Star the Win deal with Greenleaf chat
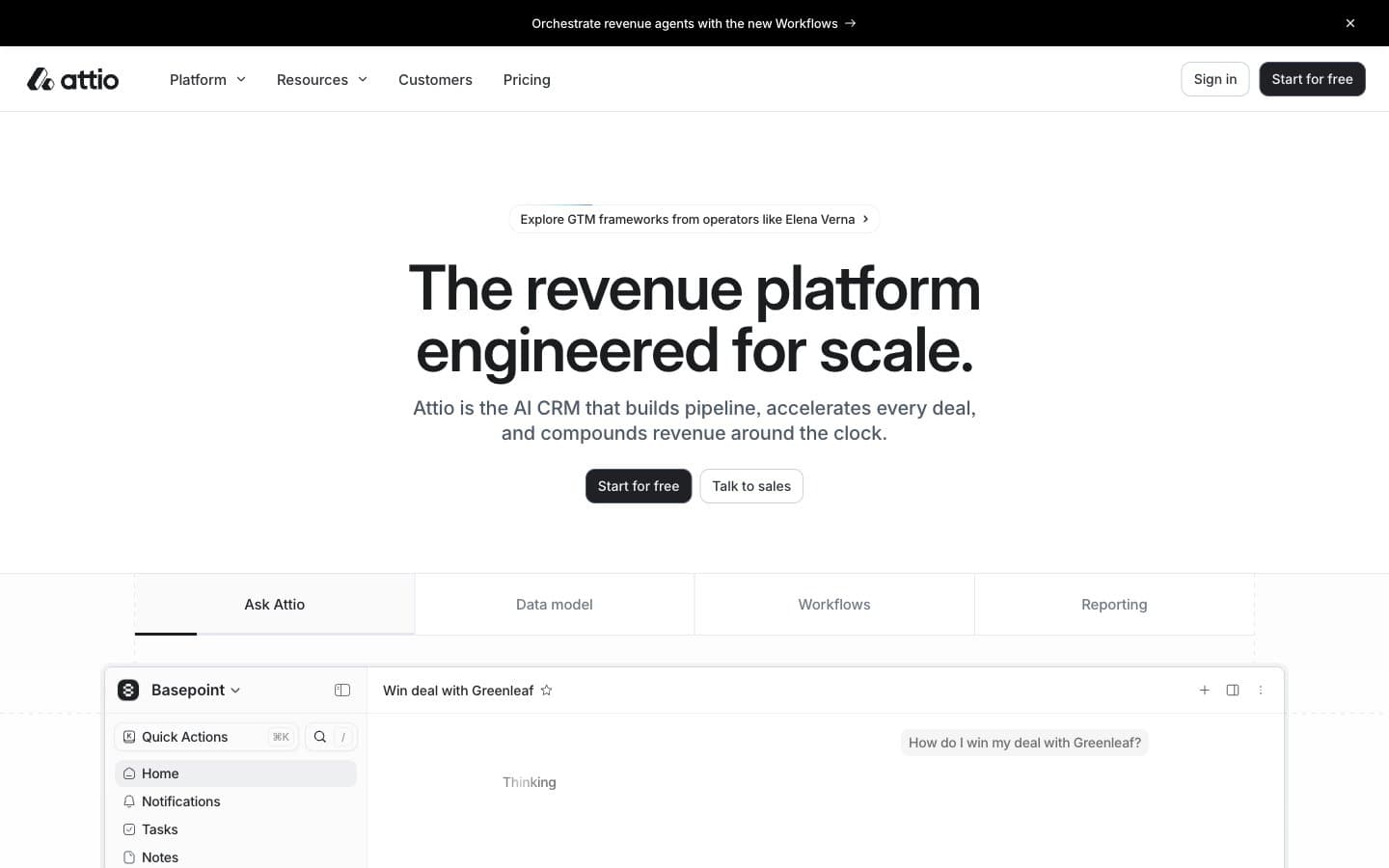This screenshot has height=868, width=1389. [546, 691]
